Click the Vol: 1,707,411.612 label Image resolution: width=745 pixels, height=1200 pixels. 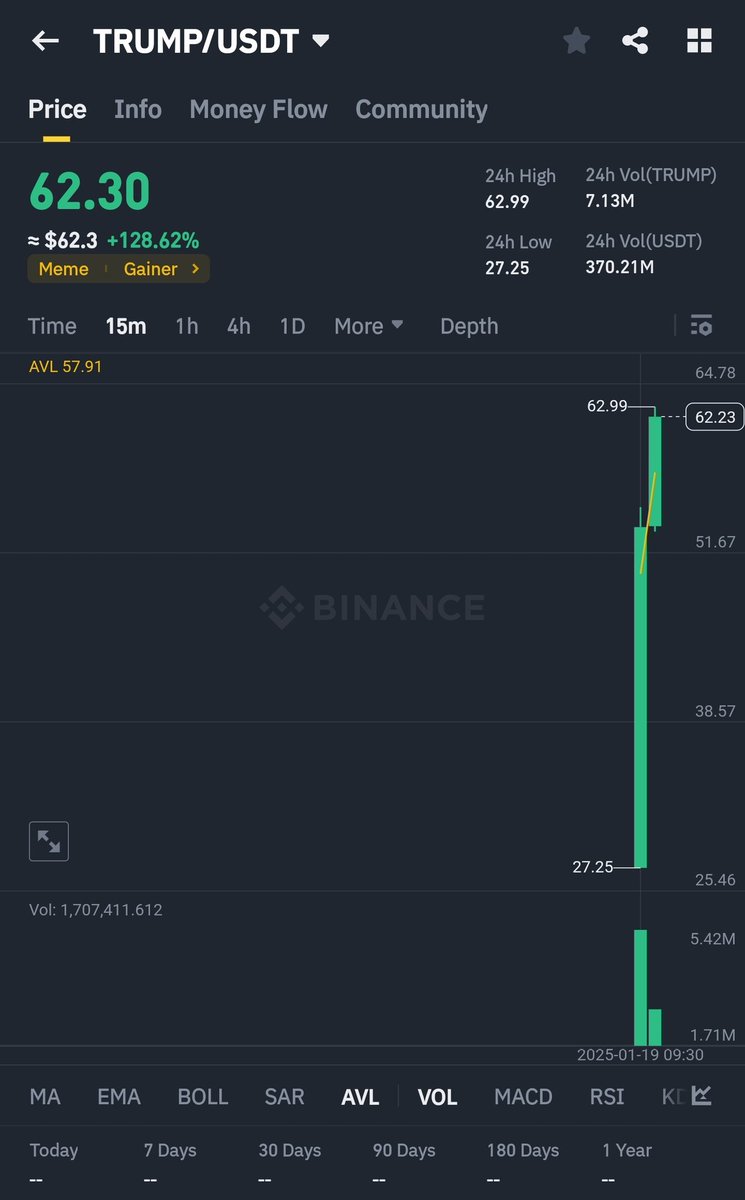[96, 910]
